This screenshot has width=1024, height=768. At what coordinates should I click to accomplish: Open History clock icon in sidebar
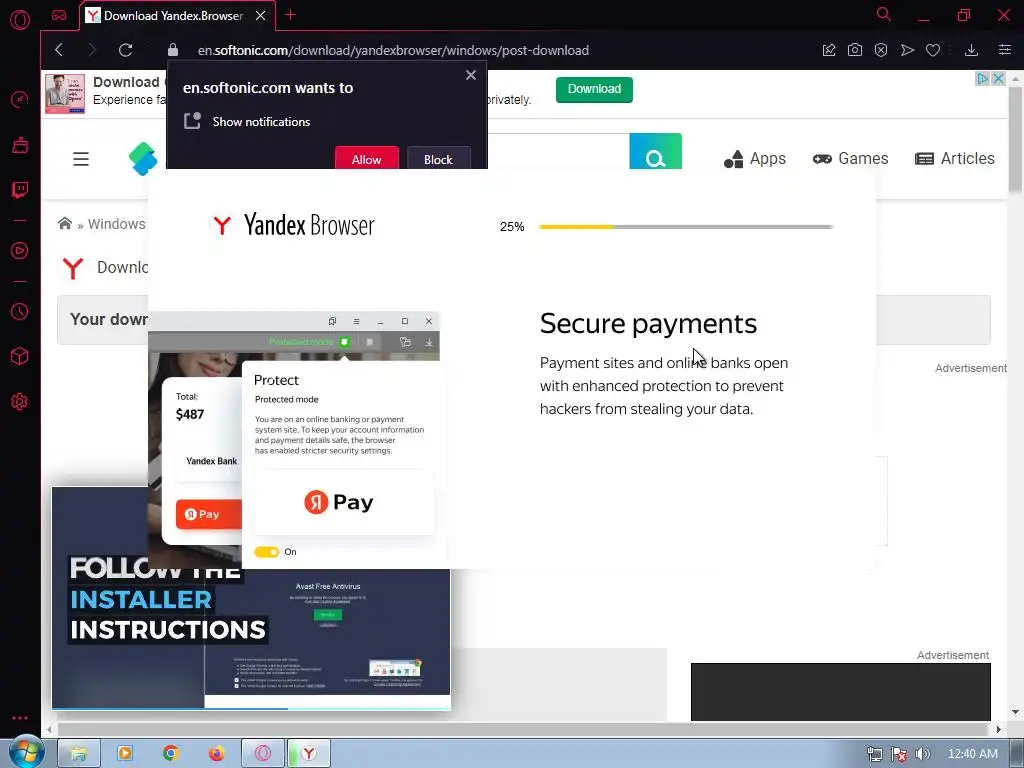tap(20, 312)
